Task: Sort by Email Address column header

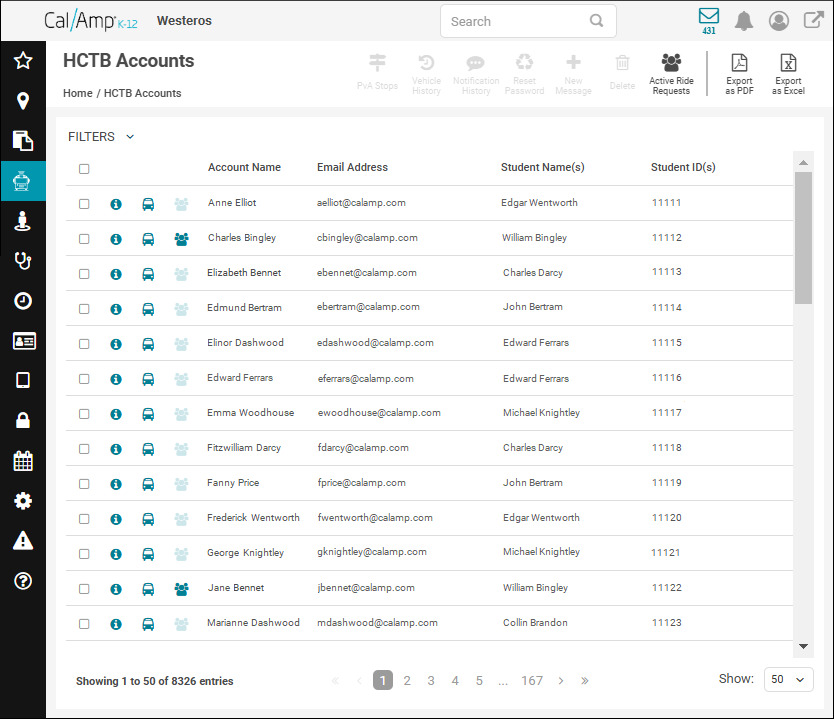Action: point(352,167)
